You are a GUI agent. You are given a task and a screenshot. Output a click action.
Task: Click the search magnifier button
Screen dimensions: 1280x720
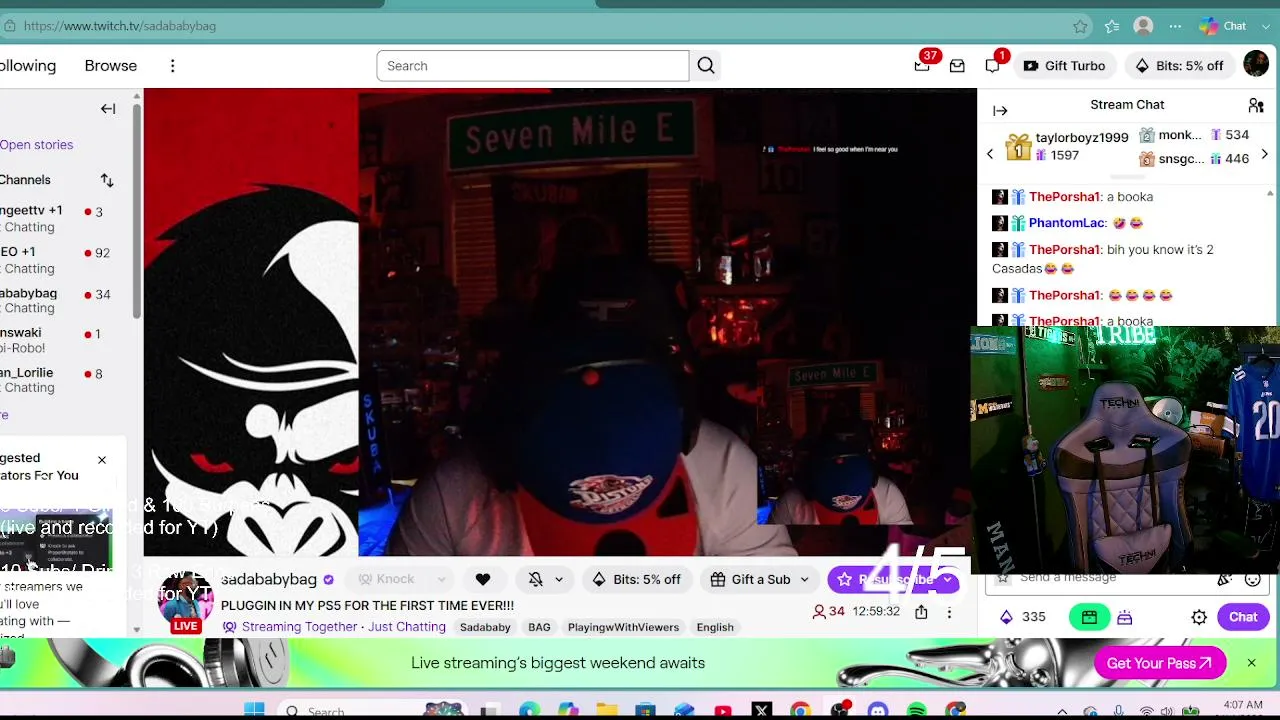click(706, 66)
